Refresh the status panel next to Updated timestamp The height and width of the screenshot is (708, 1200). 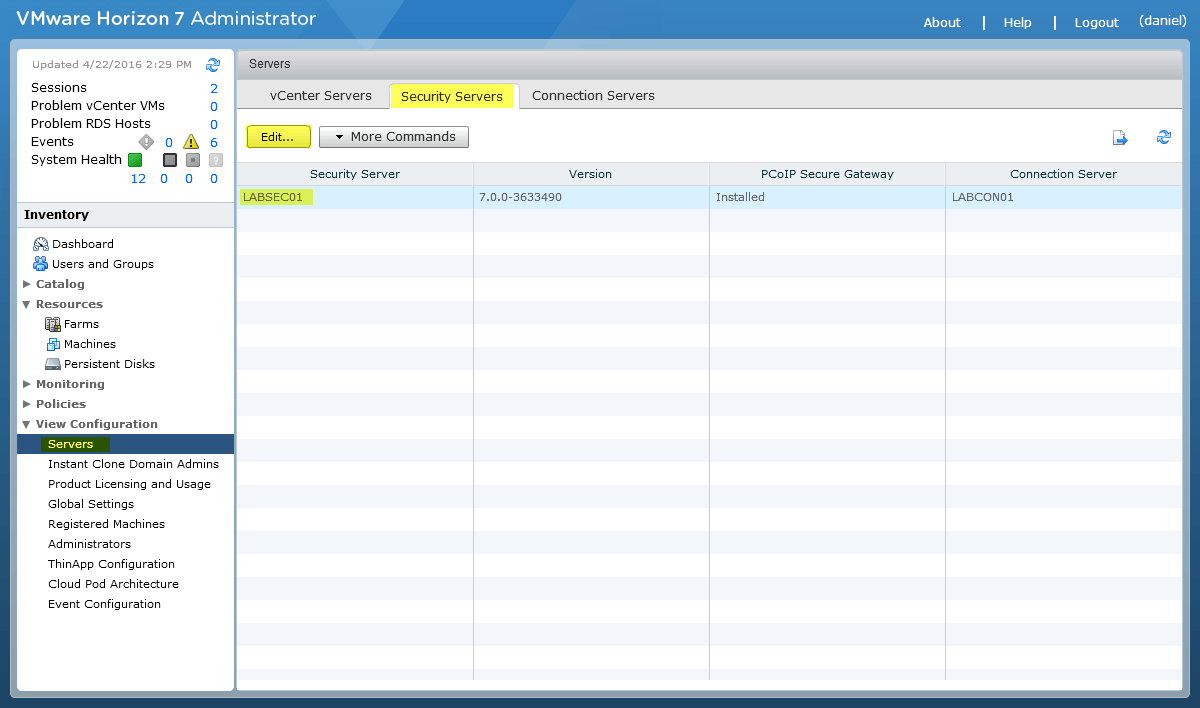pos(213,65)
